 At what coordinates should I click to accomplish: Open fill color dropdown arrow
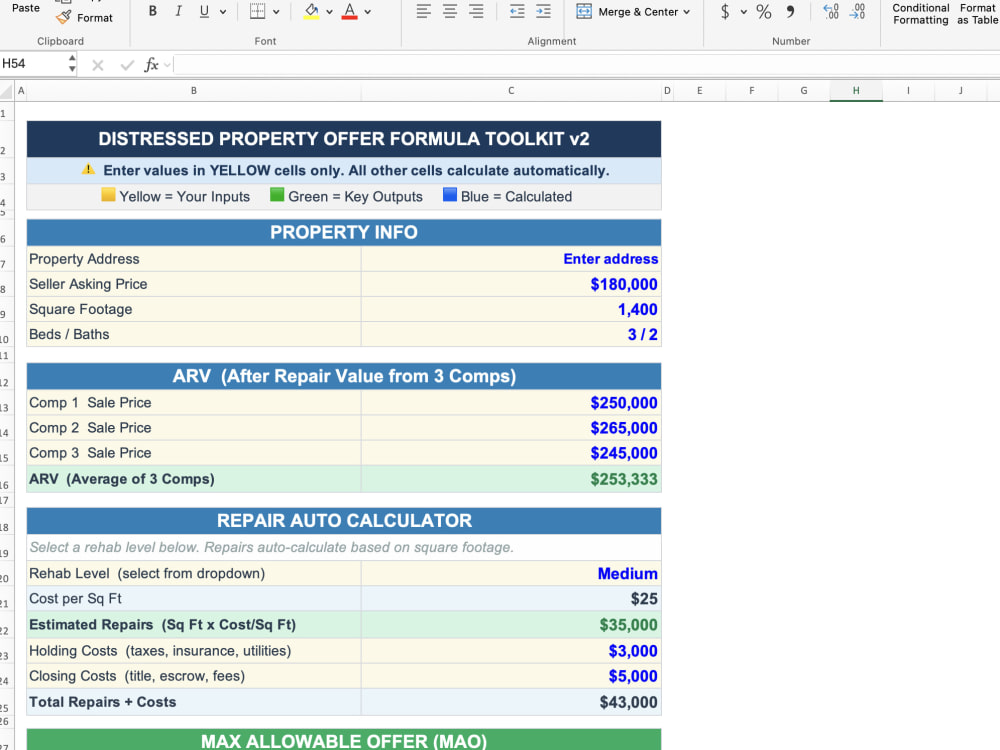329,11
